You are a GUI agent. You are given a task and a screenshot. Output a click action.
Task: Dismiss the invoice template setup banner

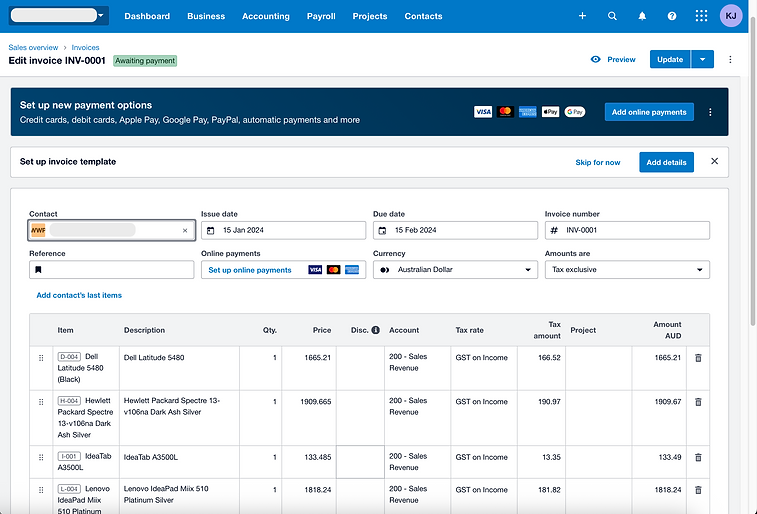coord(715,161)
